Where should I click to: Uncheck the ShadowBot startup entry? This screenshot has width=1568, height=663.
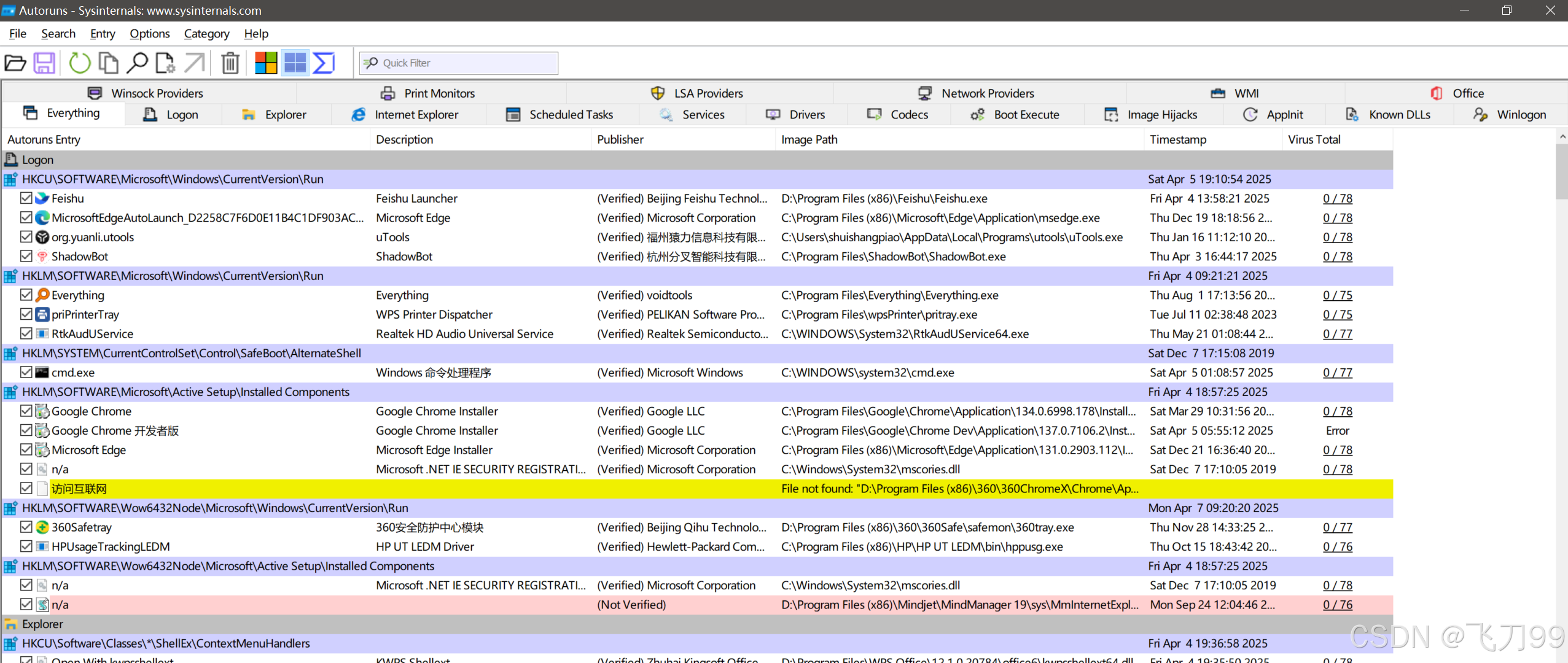coord(26,256)
